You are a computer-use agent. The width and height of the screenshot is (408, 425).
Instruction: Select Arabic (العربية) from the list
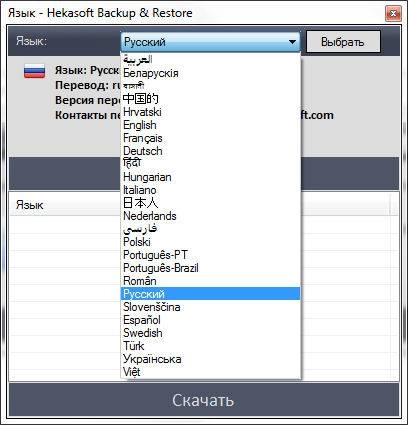(211, 60)
